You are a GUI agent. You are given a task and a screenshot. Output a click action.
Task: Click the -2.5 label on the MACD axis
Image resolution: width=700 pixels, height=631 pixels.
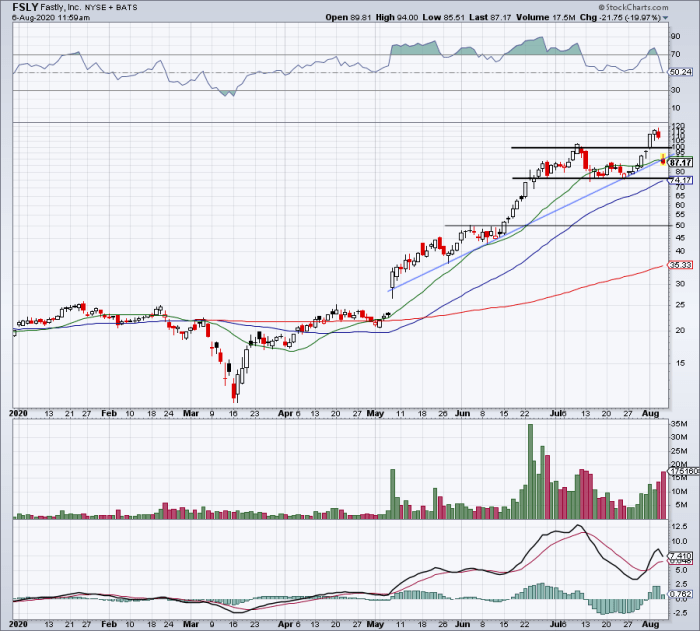click(679, 613)
